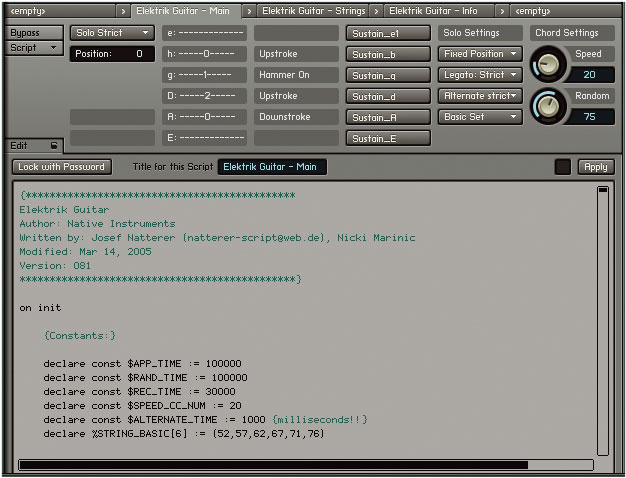Viewport: 626px width, 478px height.
Task: Open the Elektrik Guitar - Strings tab
Action: coord(313,11)
